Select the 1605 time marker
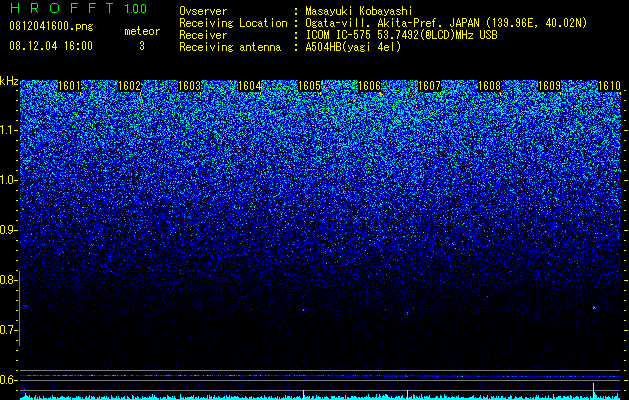The image size is (629, 400). (309, 86)
